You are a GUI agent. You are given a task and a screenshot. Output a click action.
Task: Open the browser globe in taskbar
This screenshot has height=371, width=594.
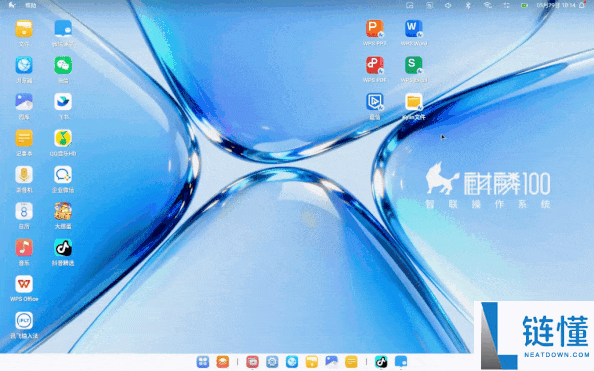[x=292, y=362]
